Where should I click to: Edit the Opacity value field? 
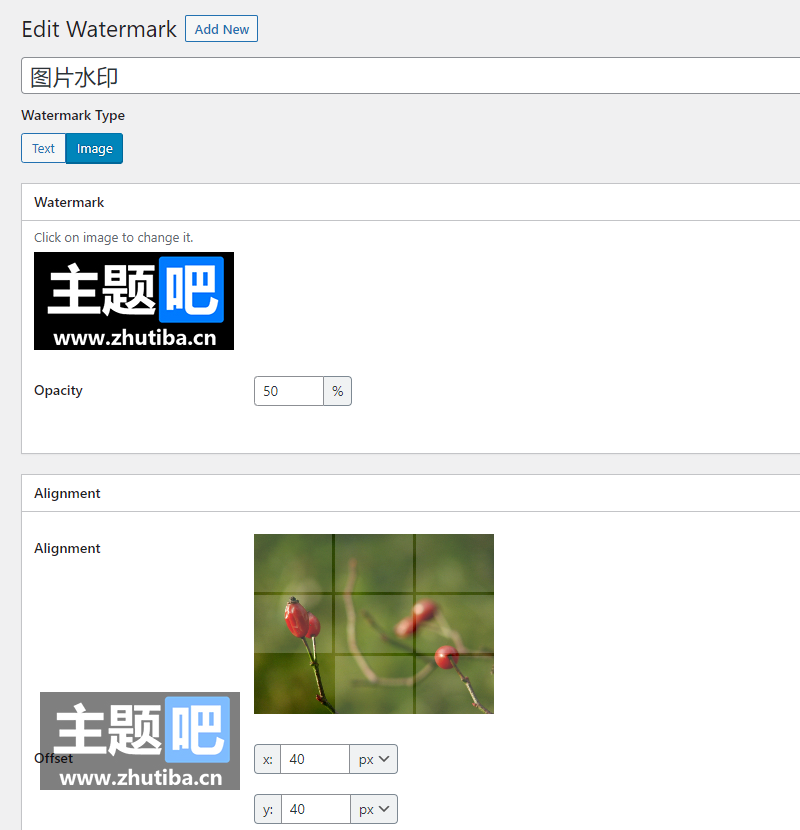click(289, 391)
